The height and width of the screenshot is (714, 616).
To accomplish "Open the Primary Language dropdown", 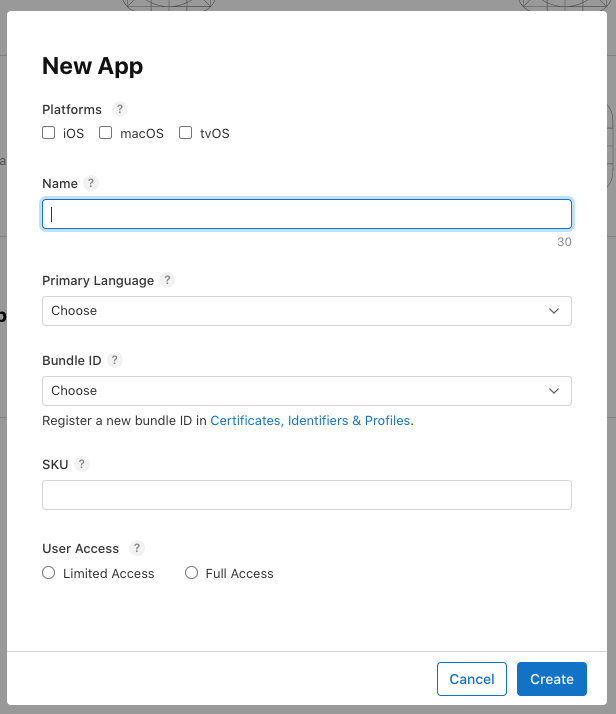I will pos(307,311).
